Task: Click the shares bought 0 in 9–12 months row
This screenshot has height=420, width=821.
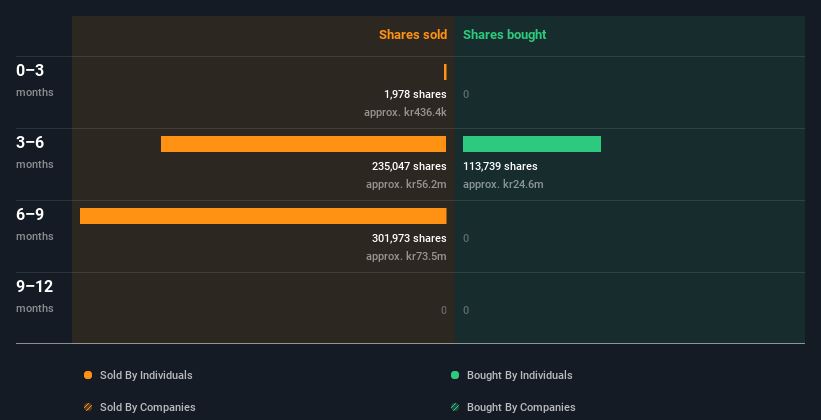Action: pyautogui.click(x=466, y=311)
